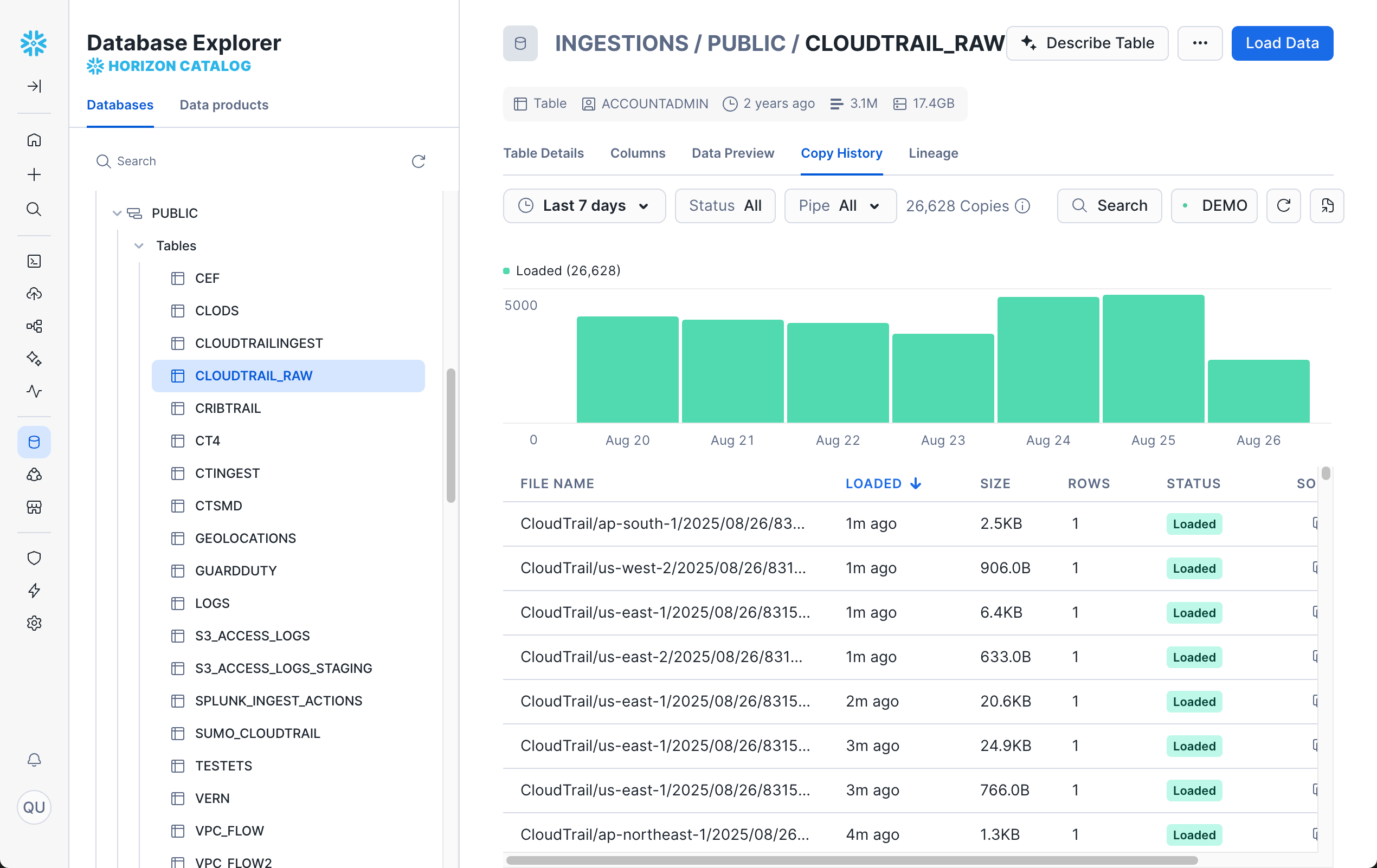The height and width of the screenshot is (868, 1377).
Task: Toggle the Status All filter
Action: pos(725,206)
